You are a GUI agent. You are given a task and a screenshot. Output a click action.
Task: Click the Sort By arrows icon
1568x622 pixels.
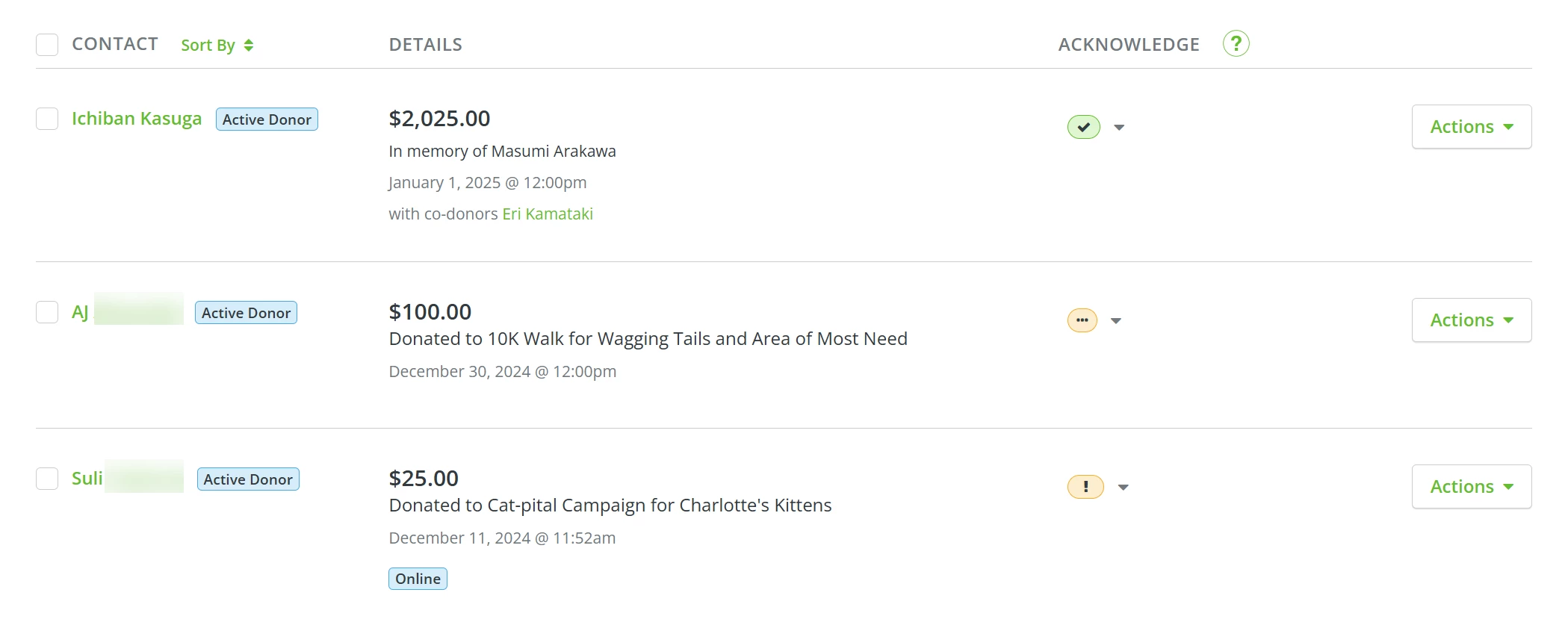coord(249,46)
